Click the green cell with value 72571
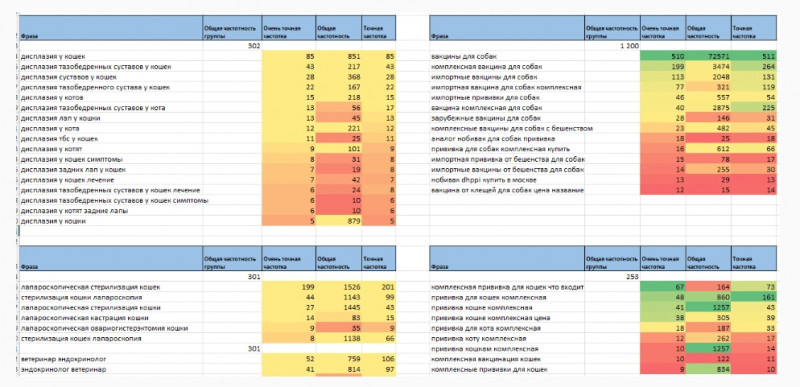 [708, 56]
